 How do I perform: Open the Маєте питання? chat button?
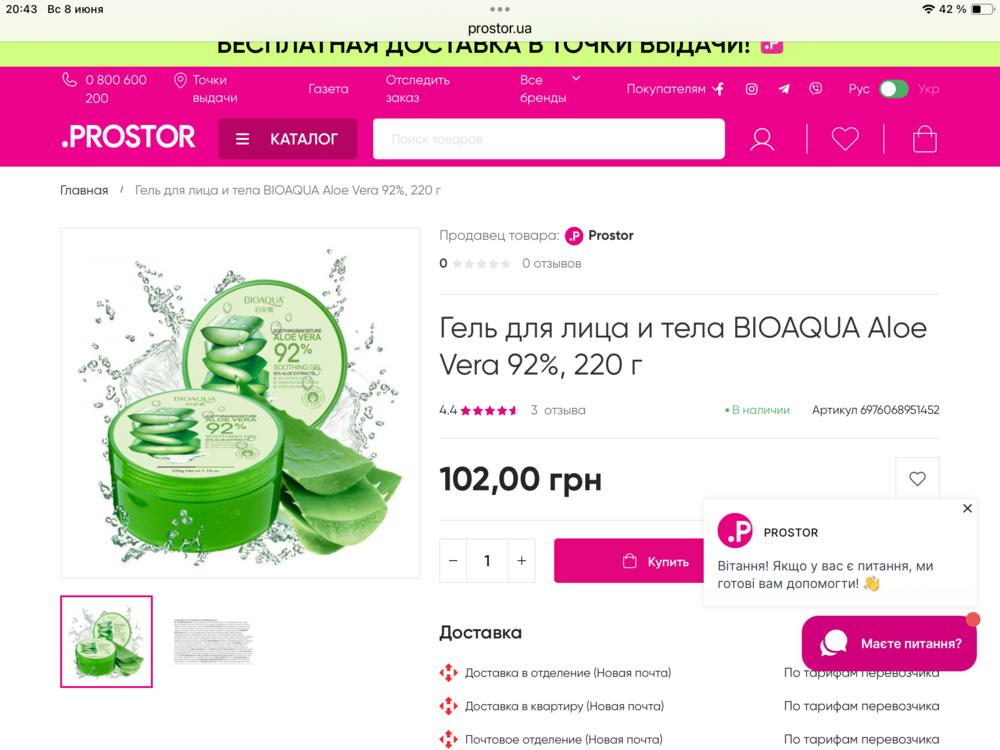(889, 643)
